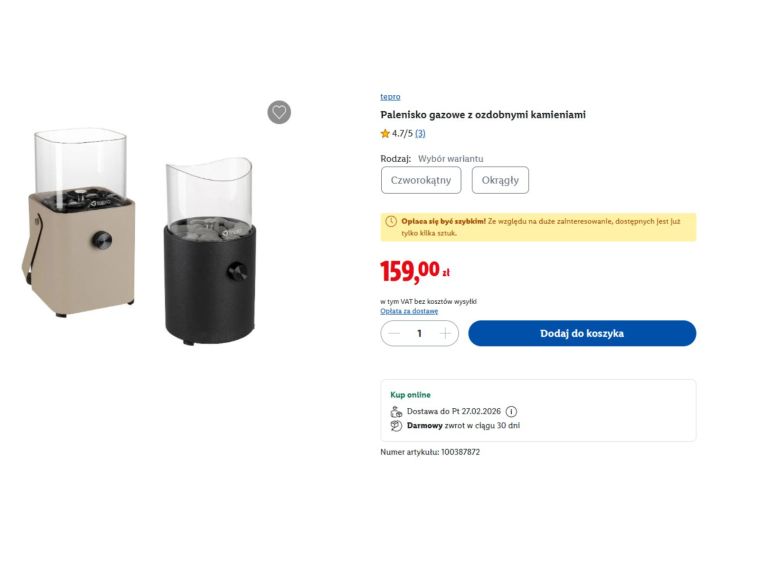The image size is (760, 570).
Task: Click the Palenisko gazowe product title
Action: coord(483,115)
